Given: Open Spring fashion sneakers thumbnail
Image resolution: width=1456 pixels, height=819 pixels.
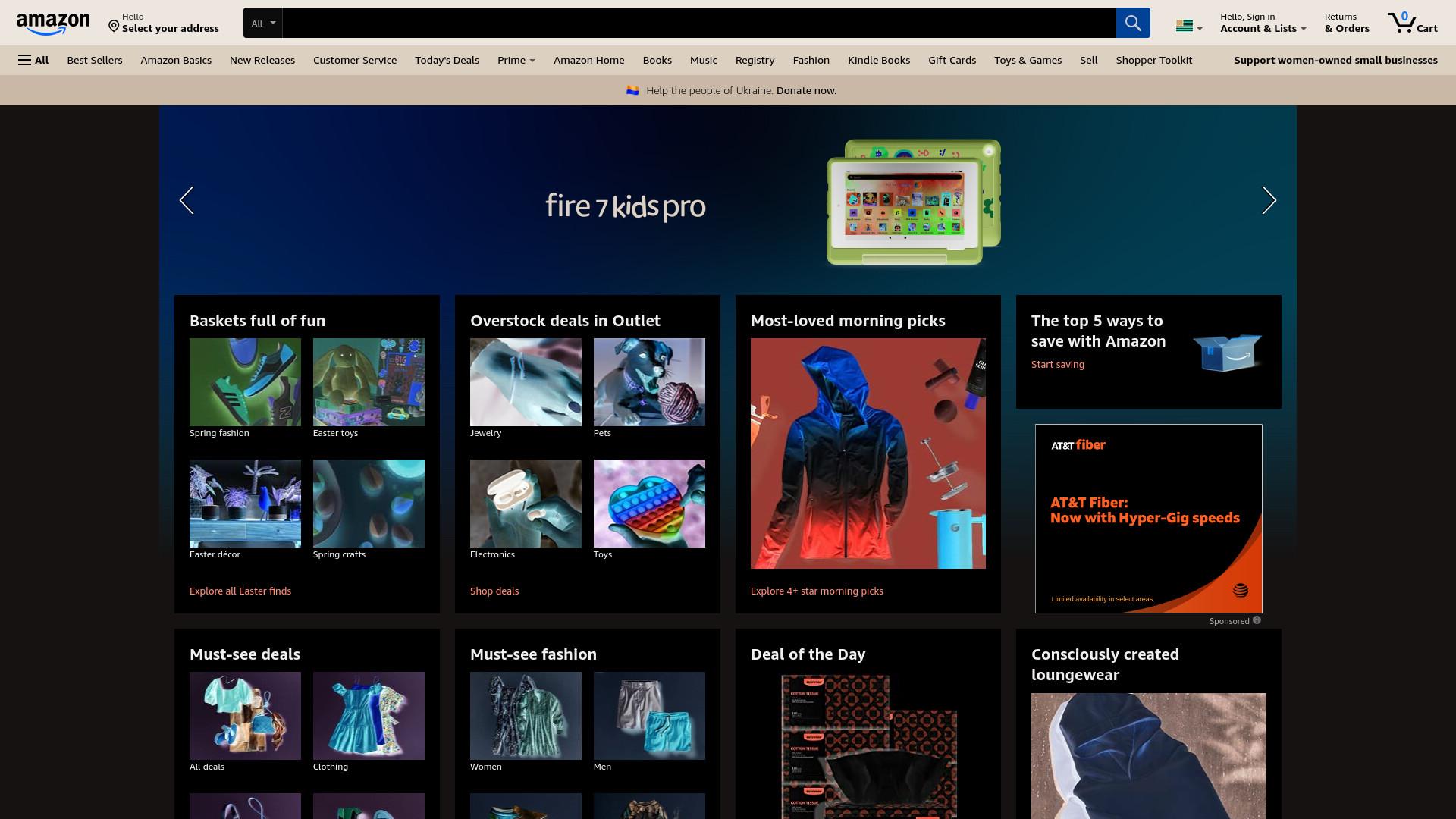Looking at the screenshot, I should [x=245, y=382].
